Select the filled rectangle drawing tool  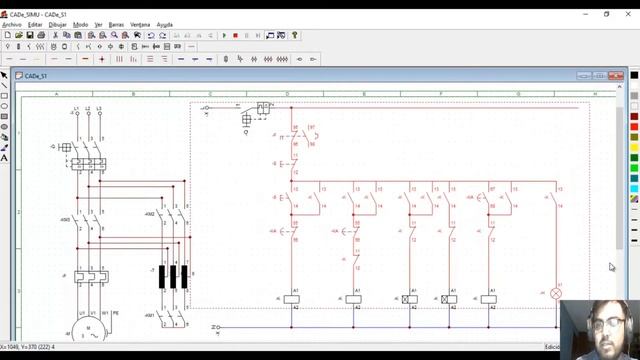point(4,117)
